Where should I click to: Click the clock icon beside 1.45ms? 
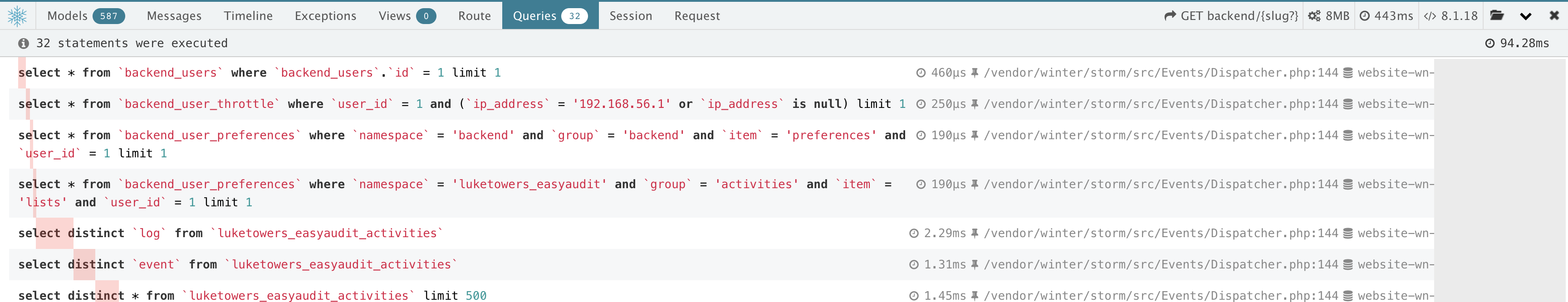click(914, 295)
